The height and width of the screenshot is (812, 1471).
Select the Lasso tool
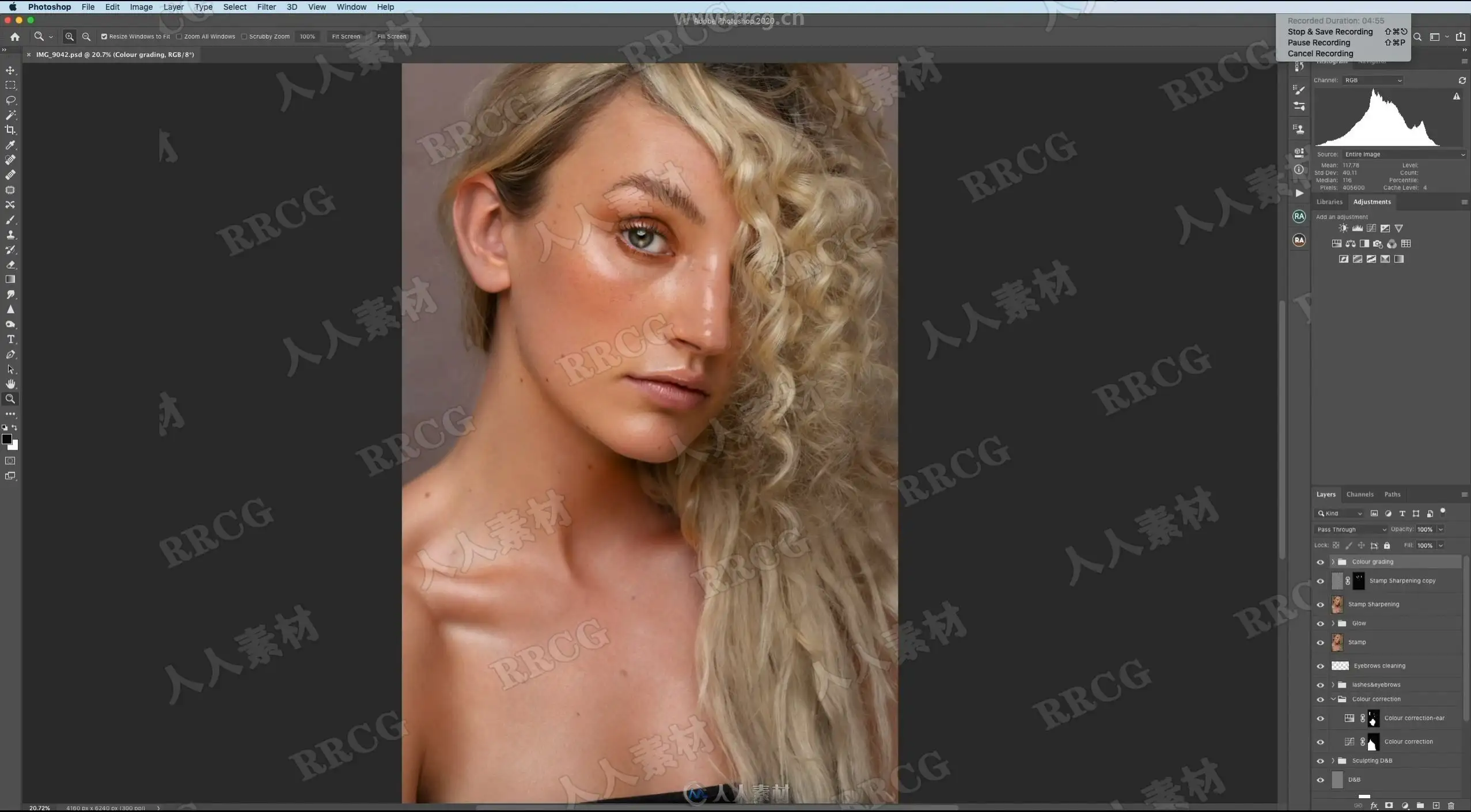coord(10,100)
